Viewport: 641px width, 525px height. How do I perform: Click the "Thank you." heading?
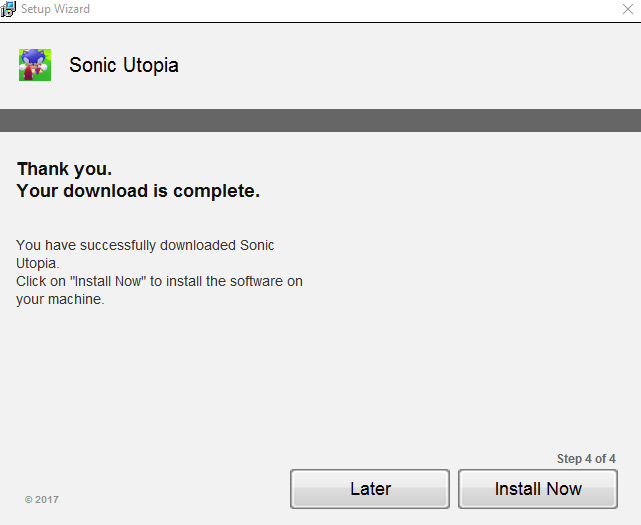point(64,169)
